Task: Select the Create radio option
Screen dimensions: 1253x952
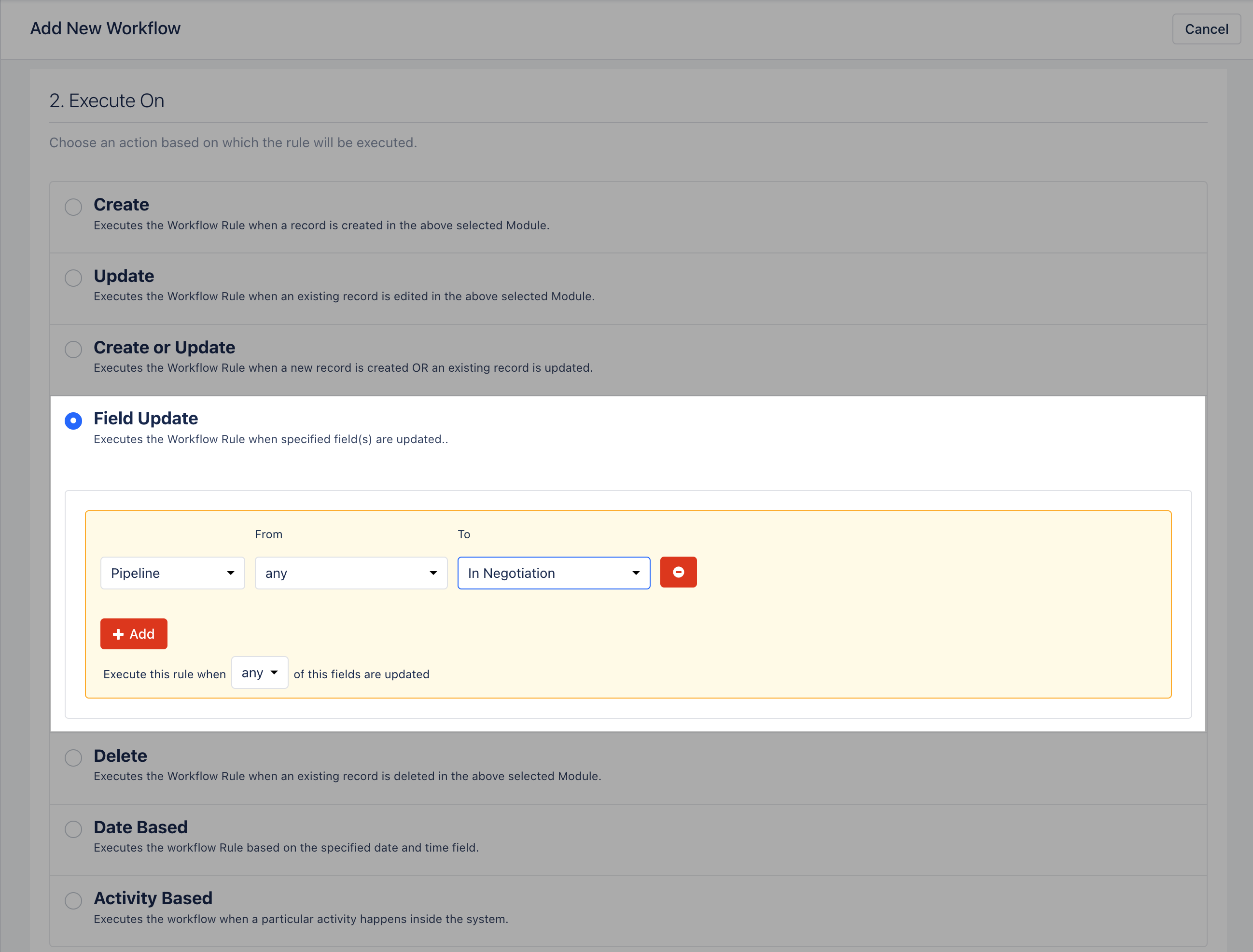Action: [73, 207]
